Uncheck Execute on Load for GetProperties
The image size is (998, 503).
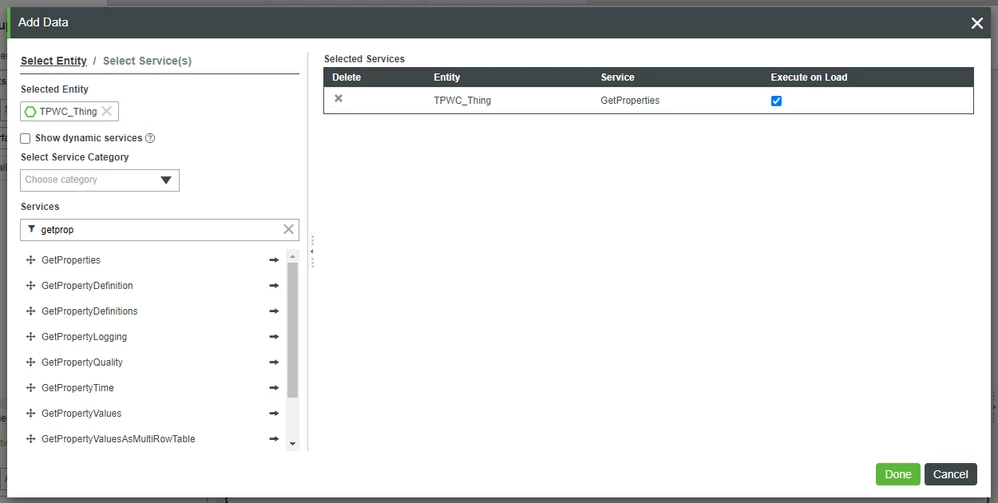(x=777, y=101)
